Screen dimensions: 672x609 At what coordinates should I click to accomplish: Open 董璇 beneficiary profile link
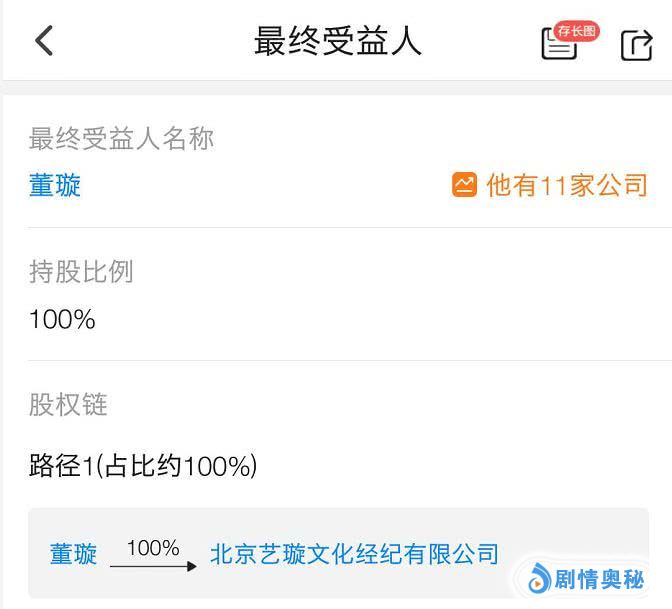click(x=55, y=185)
